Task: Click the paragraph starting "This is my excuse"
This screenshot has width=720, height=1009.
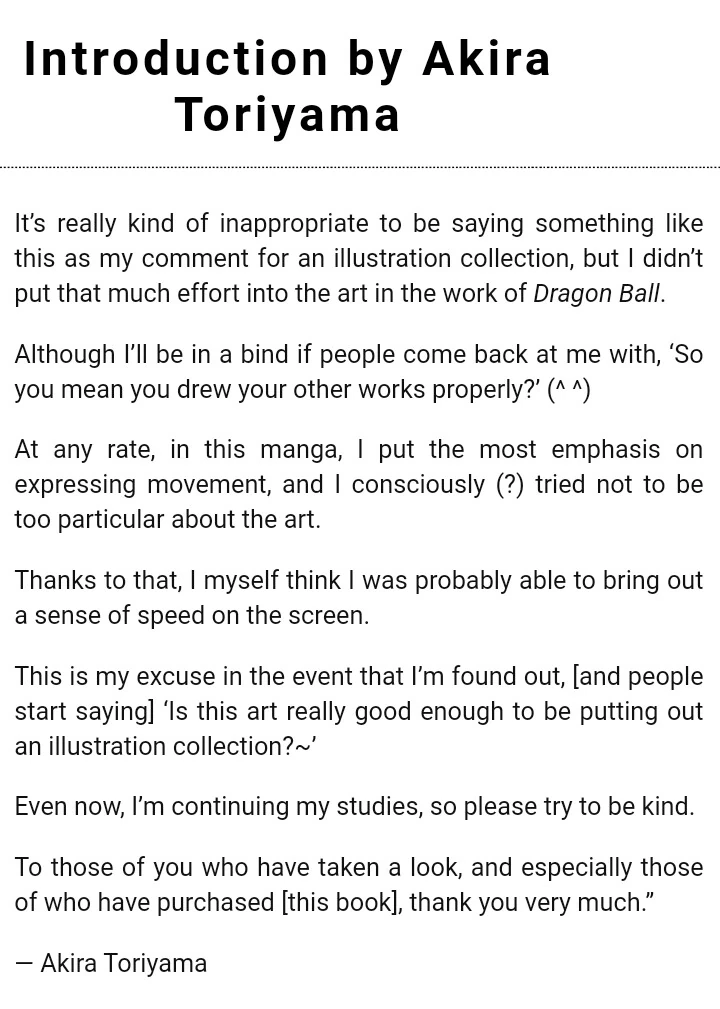Action: (358, 711)
